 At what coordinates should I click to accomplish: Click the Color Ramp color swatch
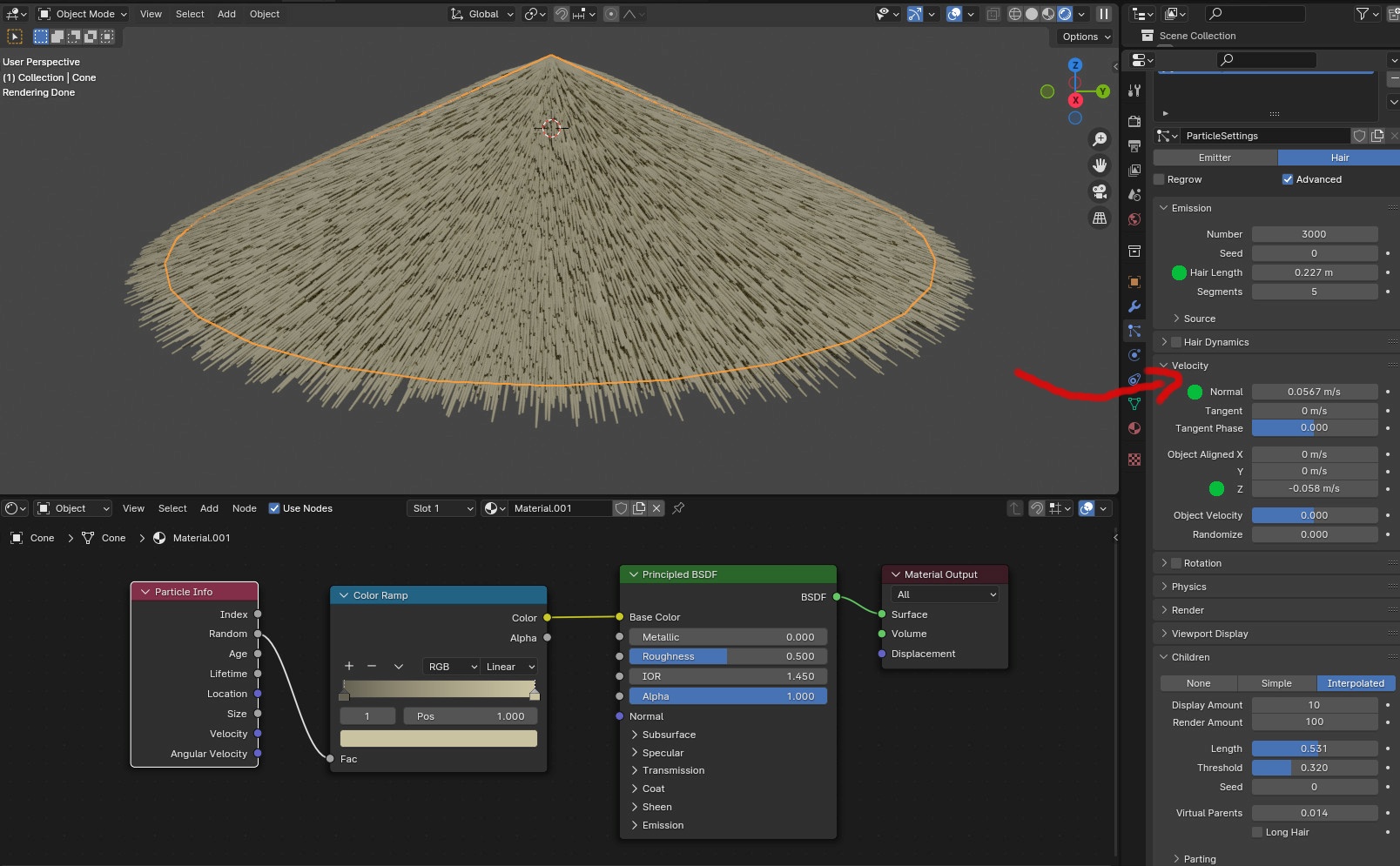438,738
